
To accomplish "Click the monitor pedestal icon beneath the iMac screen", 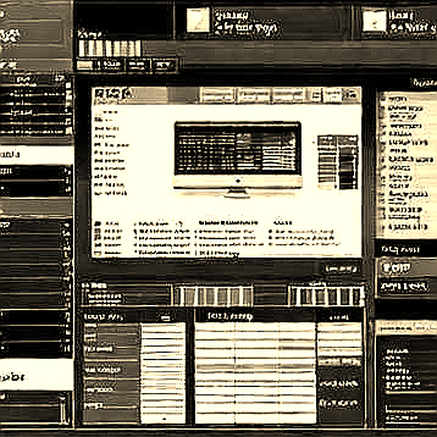I will 237,192.
